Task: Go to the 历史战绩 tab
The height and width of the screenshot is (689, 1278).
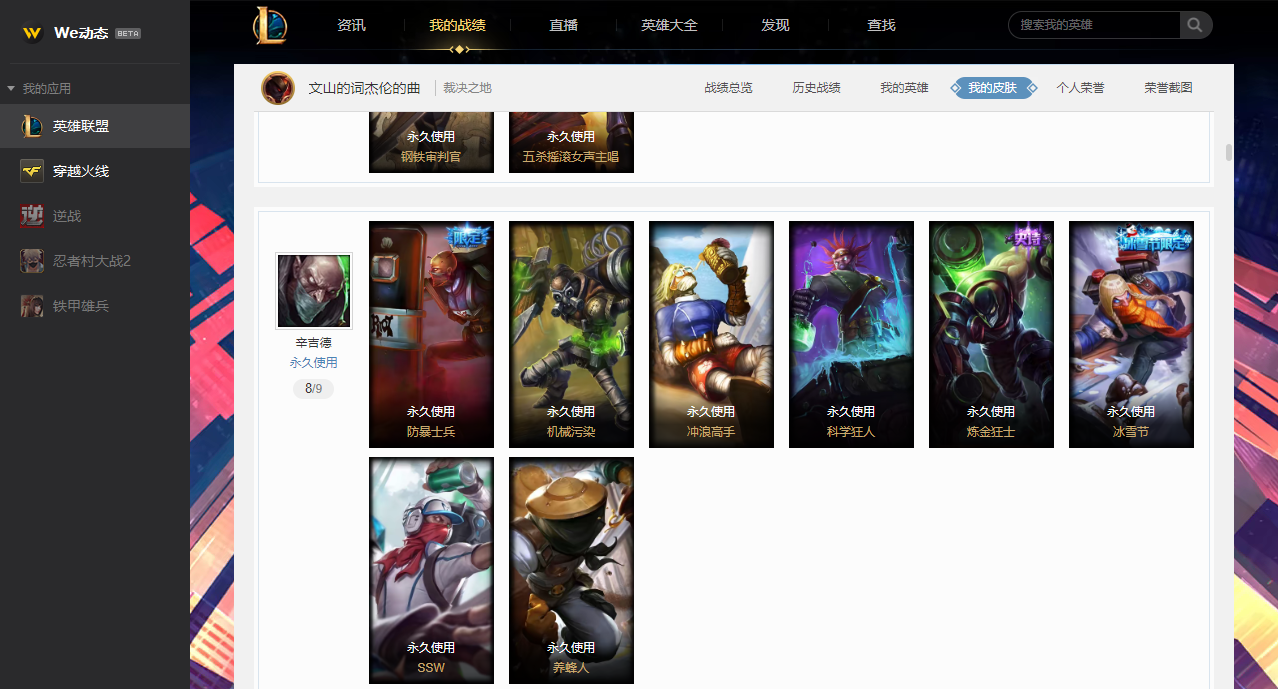Action: point(816,88)
